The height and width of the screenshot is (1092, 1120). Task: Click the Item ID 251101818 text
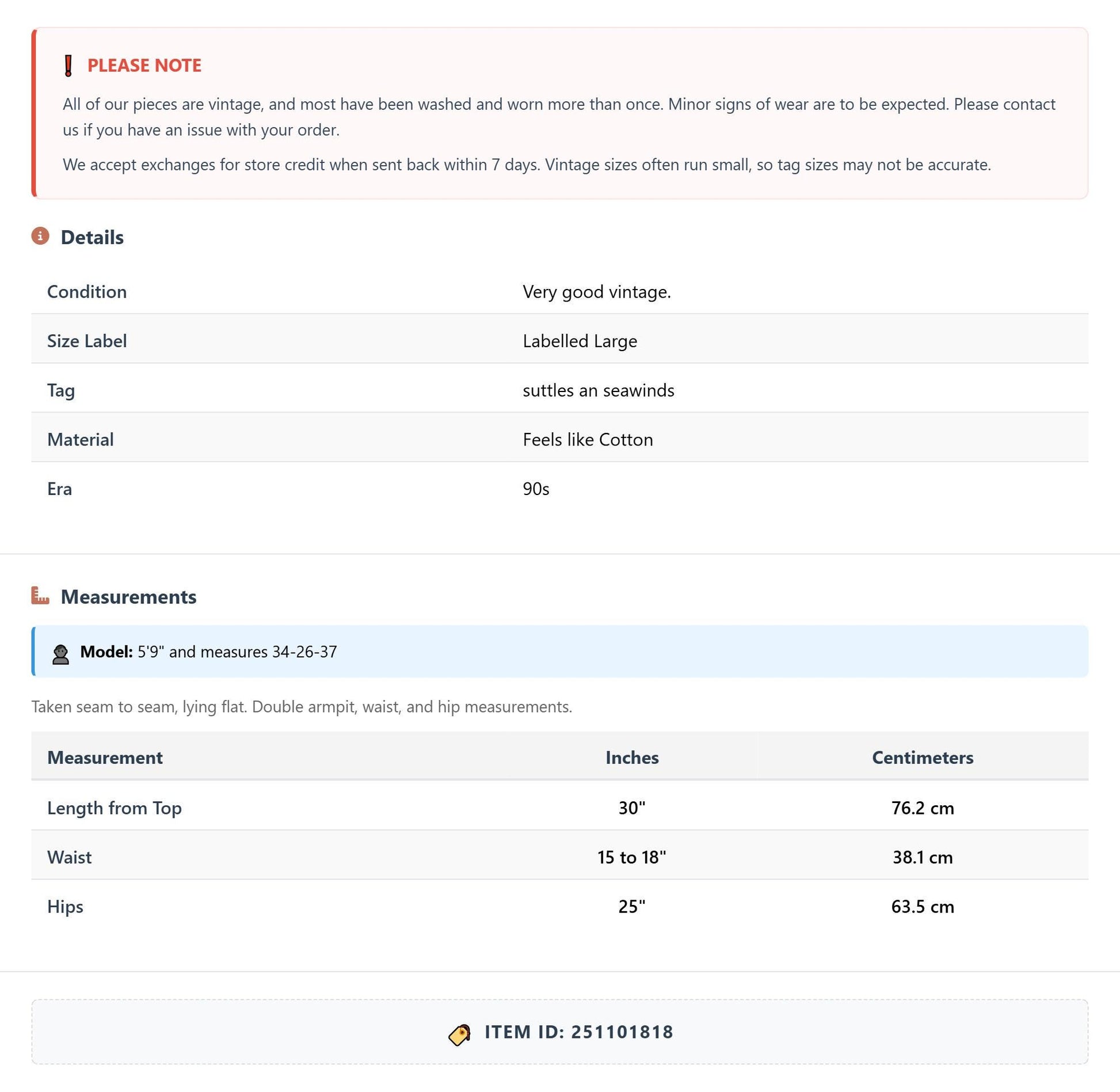(x=579, y=1032)
